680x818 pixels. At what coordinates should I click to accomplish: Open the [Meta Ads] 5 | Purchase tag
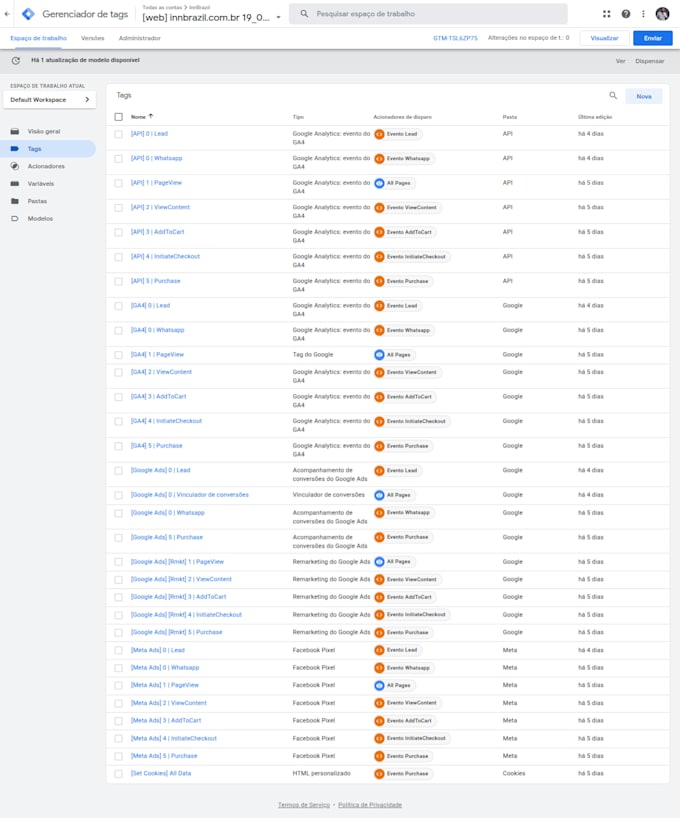pyautogui.click(x=164, y=756)
